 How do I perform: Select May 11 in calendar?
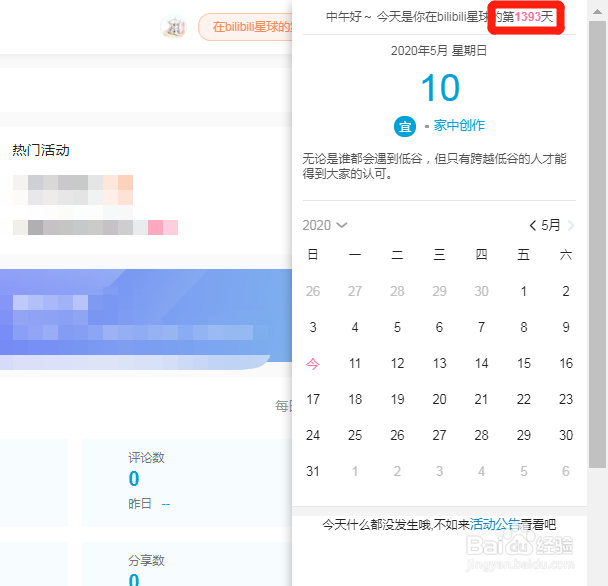tap(355, 363)
